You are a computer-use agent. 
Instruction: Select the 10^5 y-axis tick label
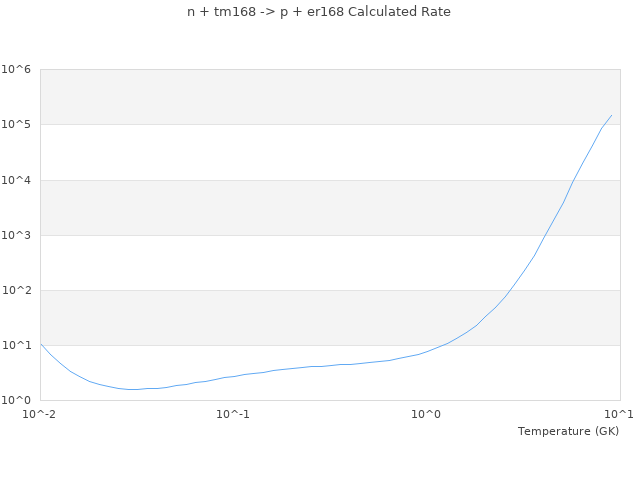(x=16, y=125)
